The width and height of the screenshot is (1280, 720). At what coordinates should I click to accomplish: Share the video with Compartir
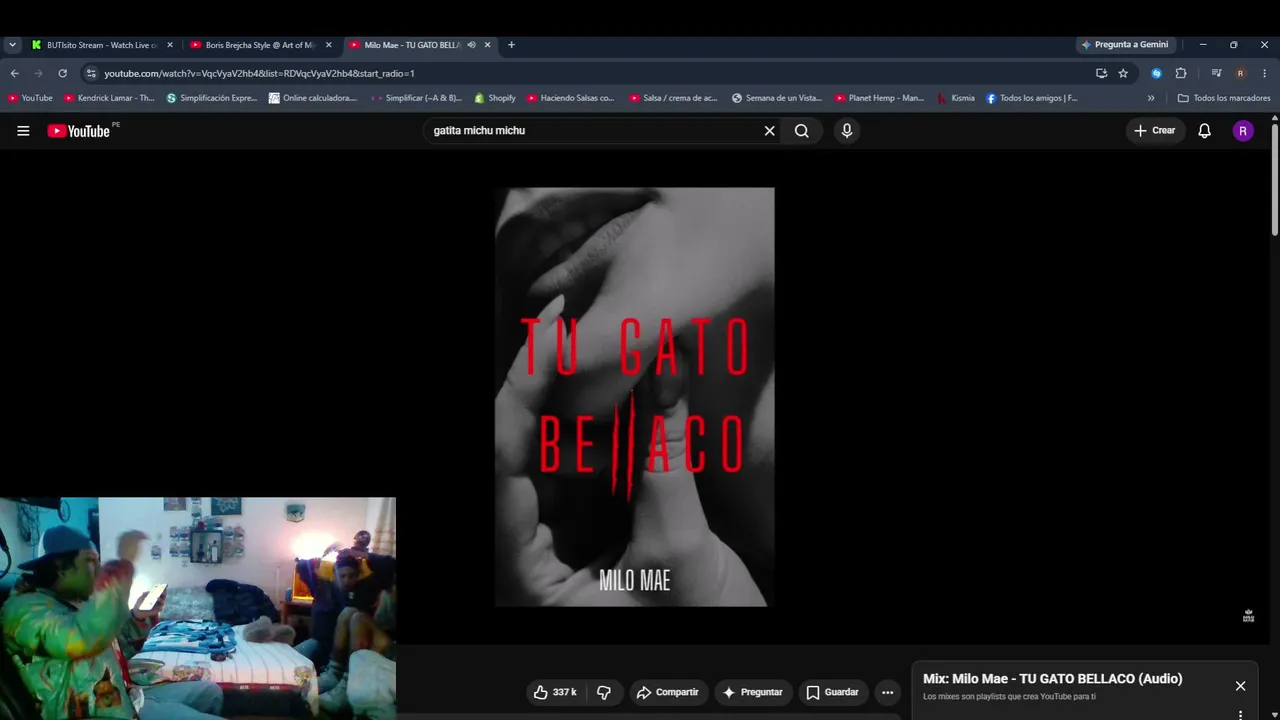coord(668,692)
